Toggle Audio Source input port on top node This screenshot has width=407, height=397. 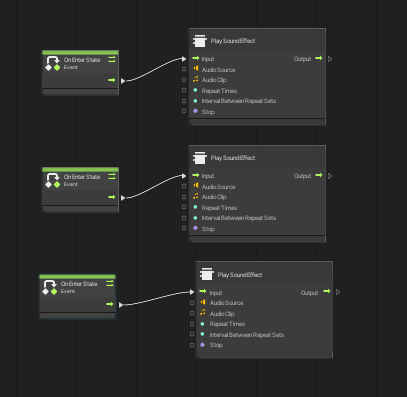tap(184, 69)
